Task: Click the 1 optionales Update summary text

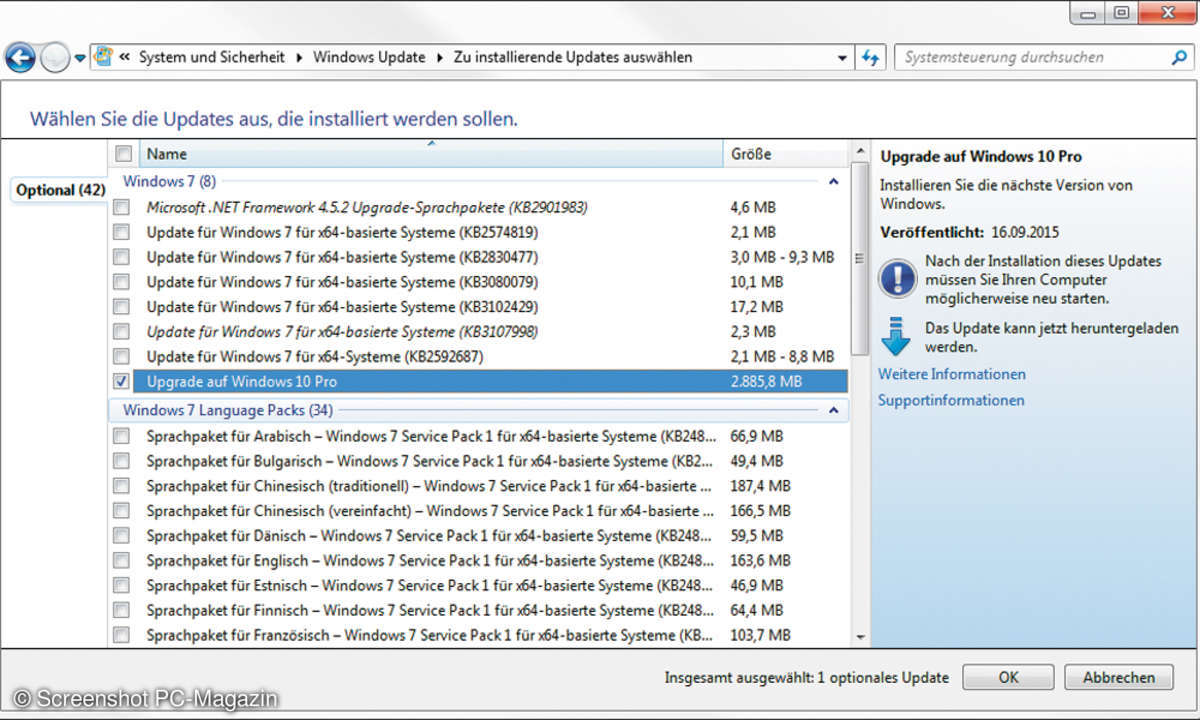Action: pos(884,677)
